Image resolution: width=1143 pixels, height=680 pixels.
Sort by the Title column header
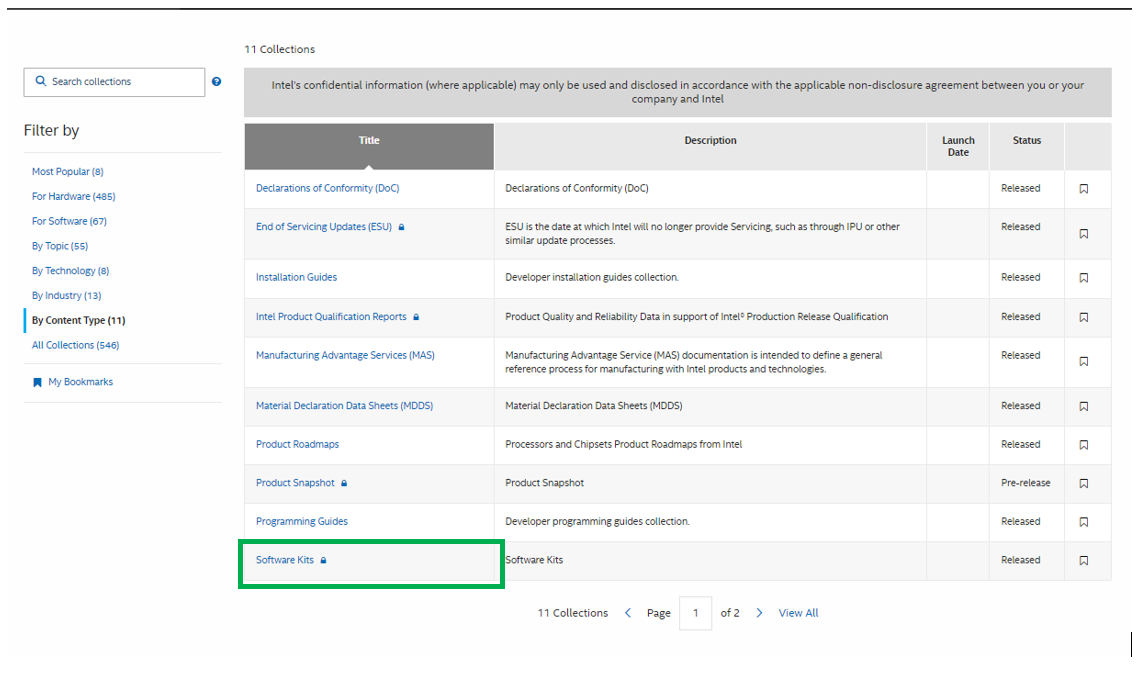pyautogui.click(x=369, y=146)
